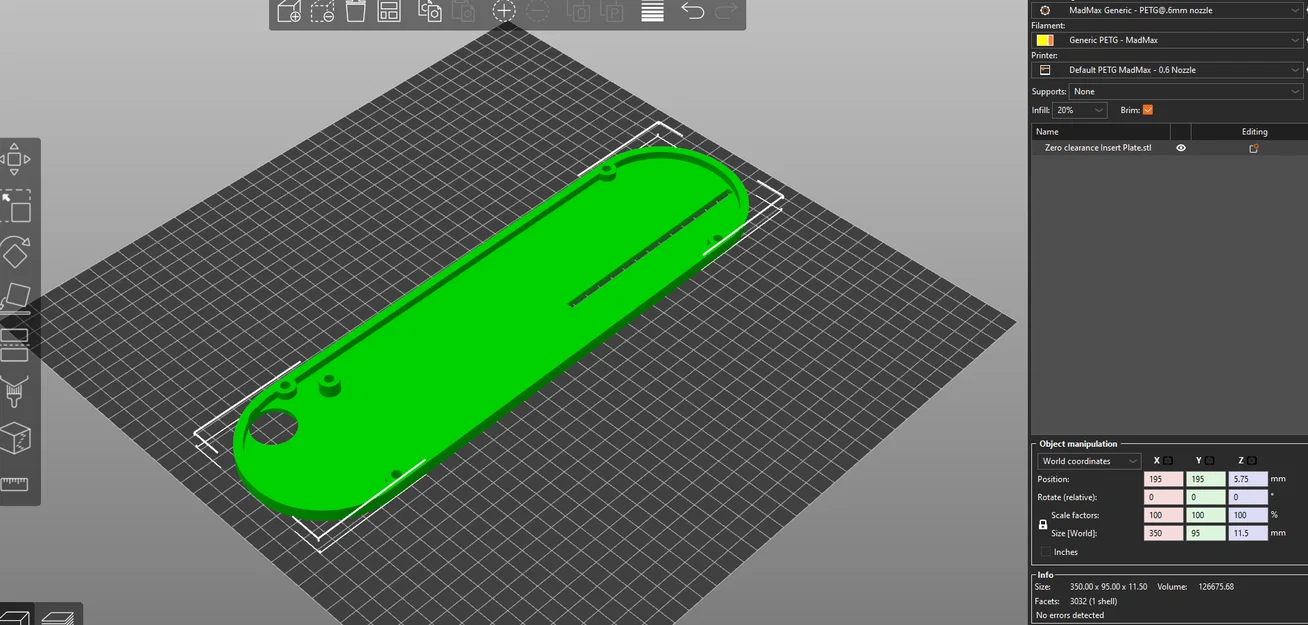Click the Arrange objects icon
This screenshot has height=625, width=1308.
(390, 11)
